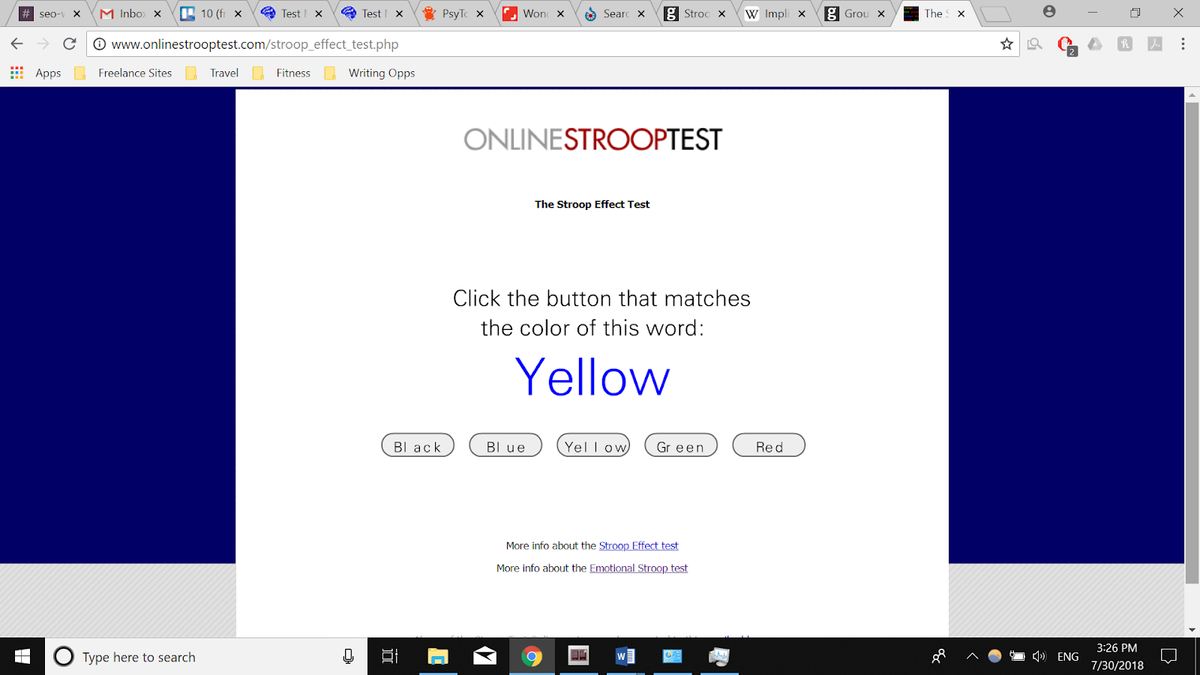
Task: Open Task View on the taskbar
Action: [x=389, y=657]
